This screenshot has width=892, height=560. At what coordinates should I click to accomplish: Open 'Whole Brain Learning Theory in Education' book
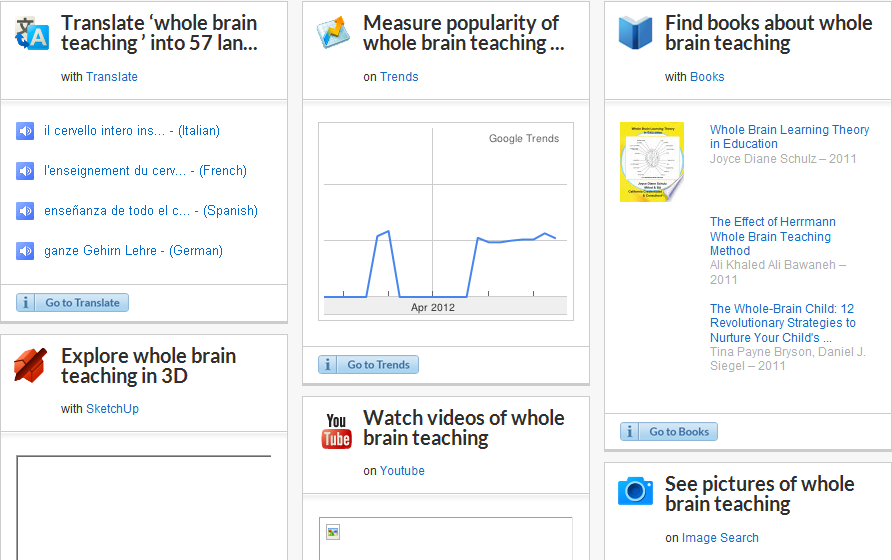[790, 137]
